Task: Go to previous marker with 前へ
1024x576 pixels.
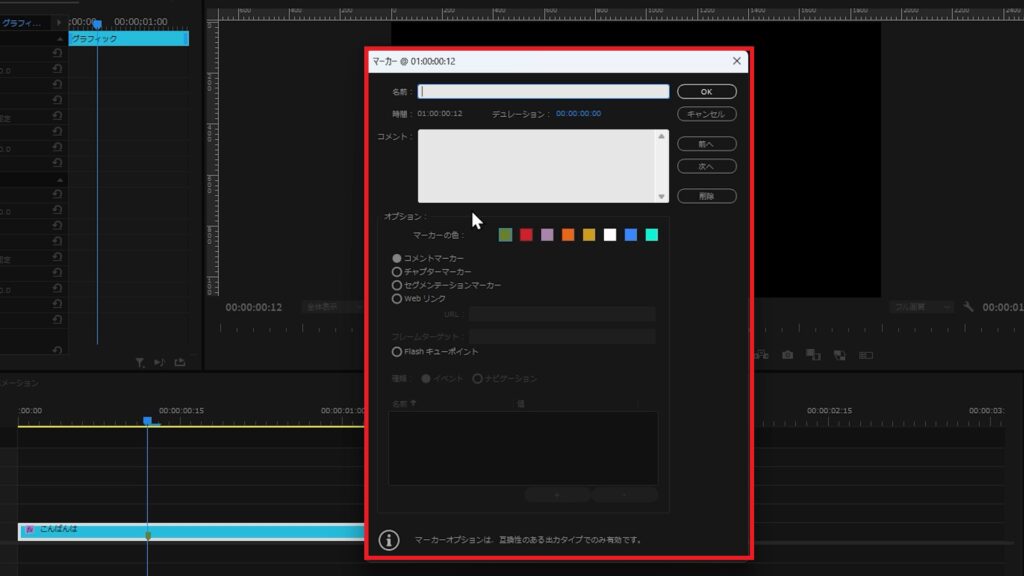Action: click(707, 144)
